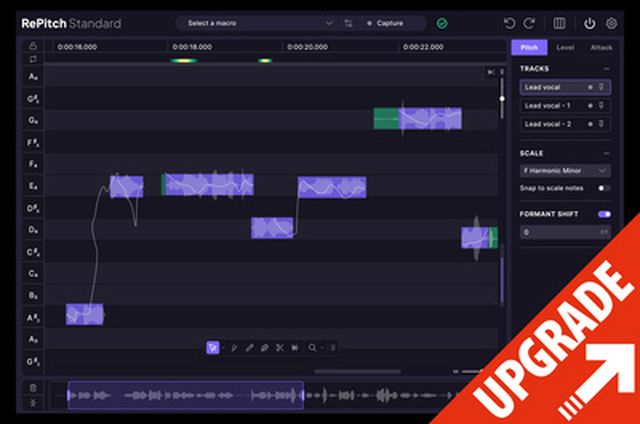Click the power bypass icon
This screenshot has height=424, width=640.
590,23
